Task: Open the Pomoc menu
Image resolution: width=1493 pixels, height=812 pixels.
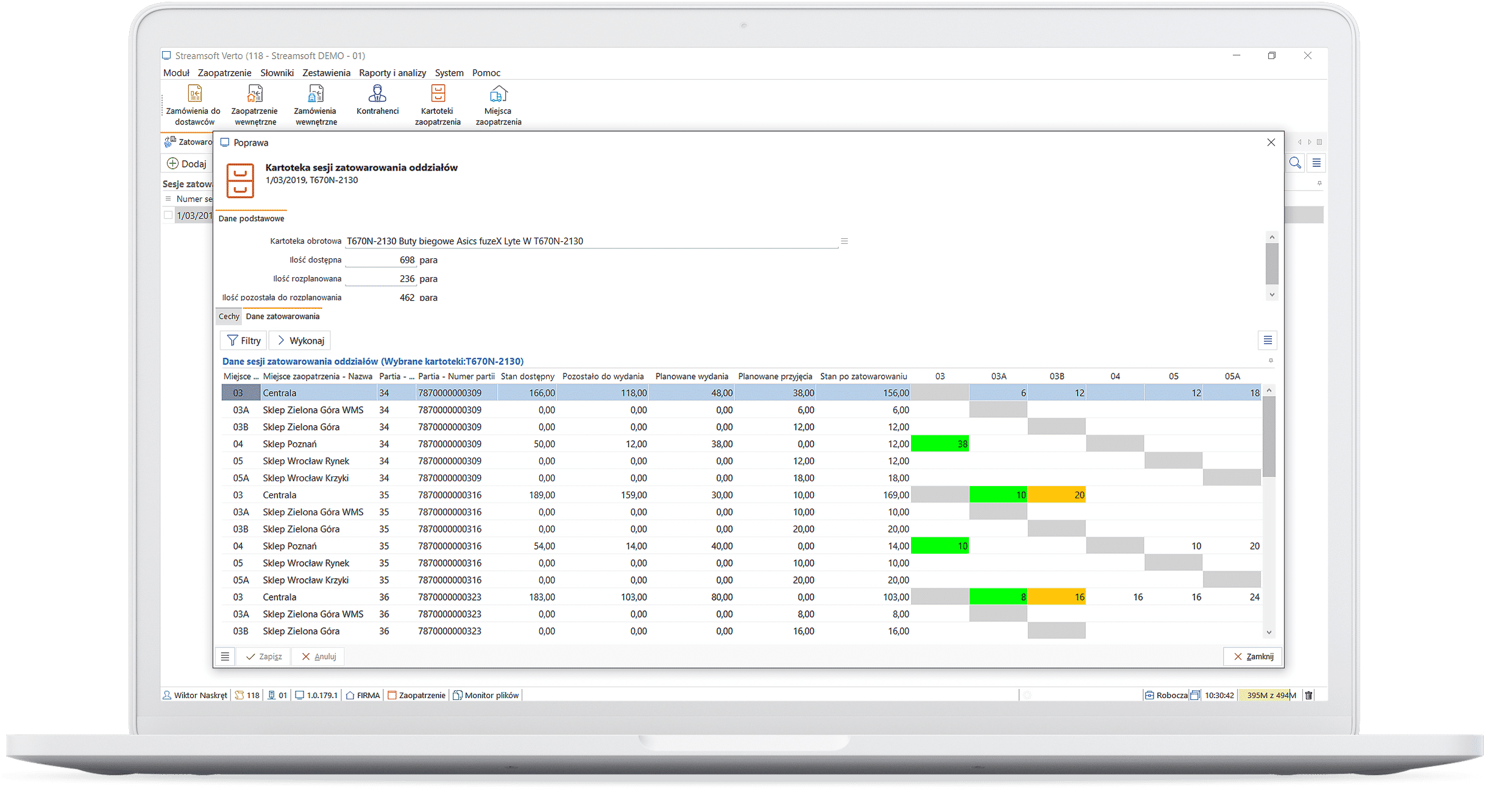Action: (x=486, y=73)
